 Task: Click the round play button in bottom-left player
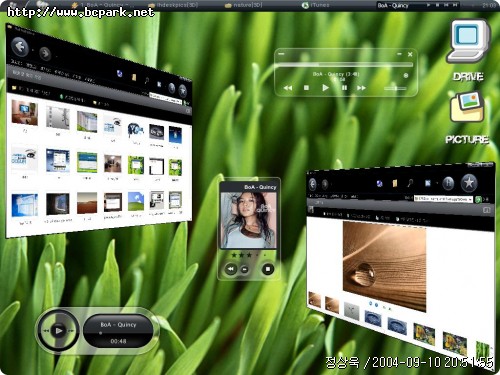pyautogui.click(x=59, y=331)
